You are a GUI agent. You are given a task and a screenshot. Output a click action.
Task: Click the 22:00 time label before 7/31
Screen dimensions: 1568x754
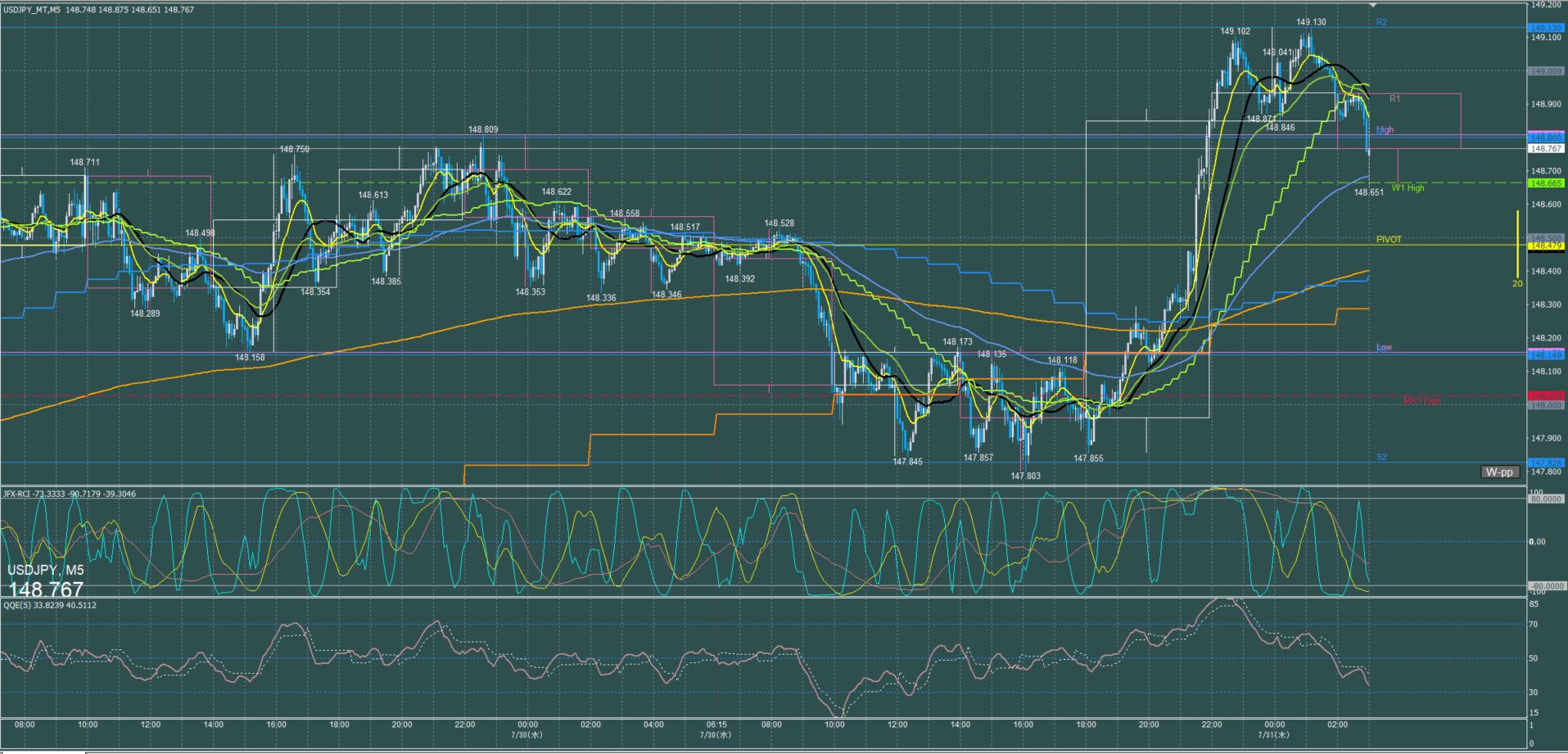click(x=1212, y=725)
